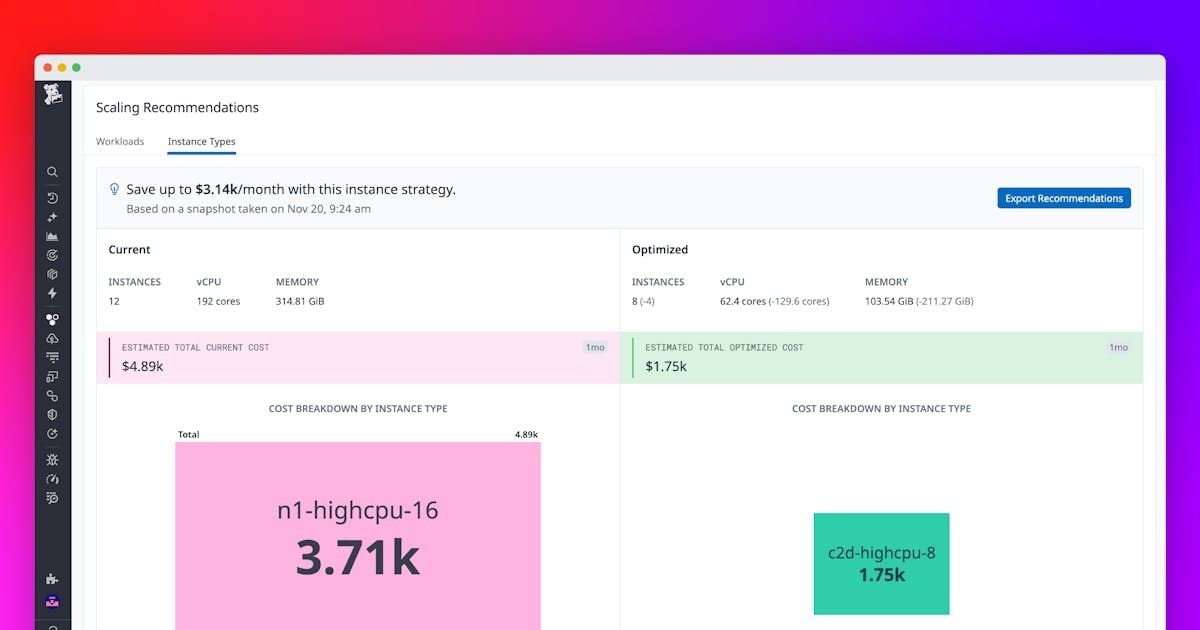Click the cloud upload sidebar icon

pos(52,338)
